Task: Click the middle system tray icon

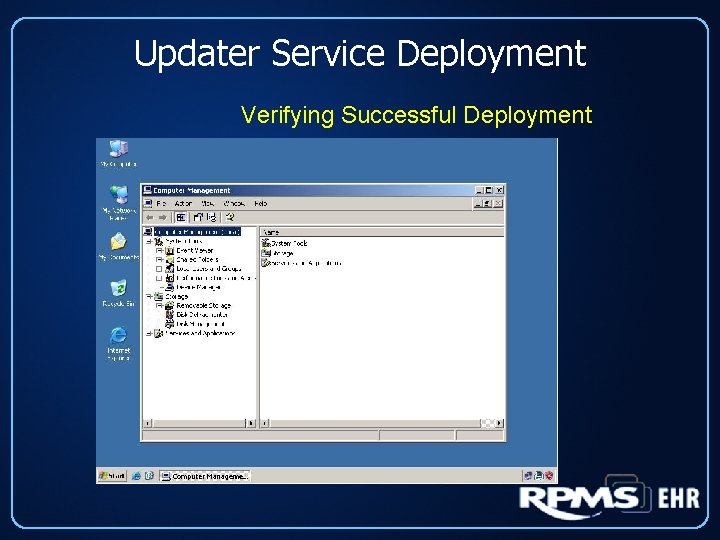Action: [x=538, y=476]
